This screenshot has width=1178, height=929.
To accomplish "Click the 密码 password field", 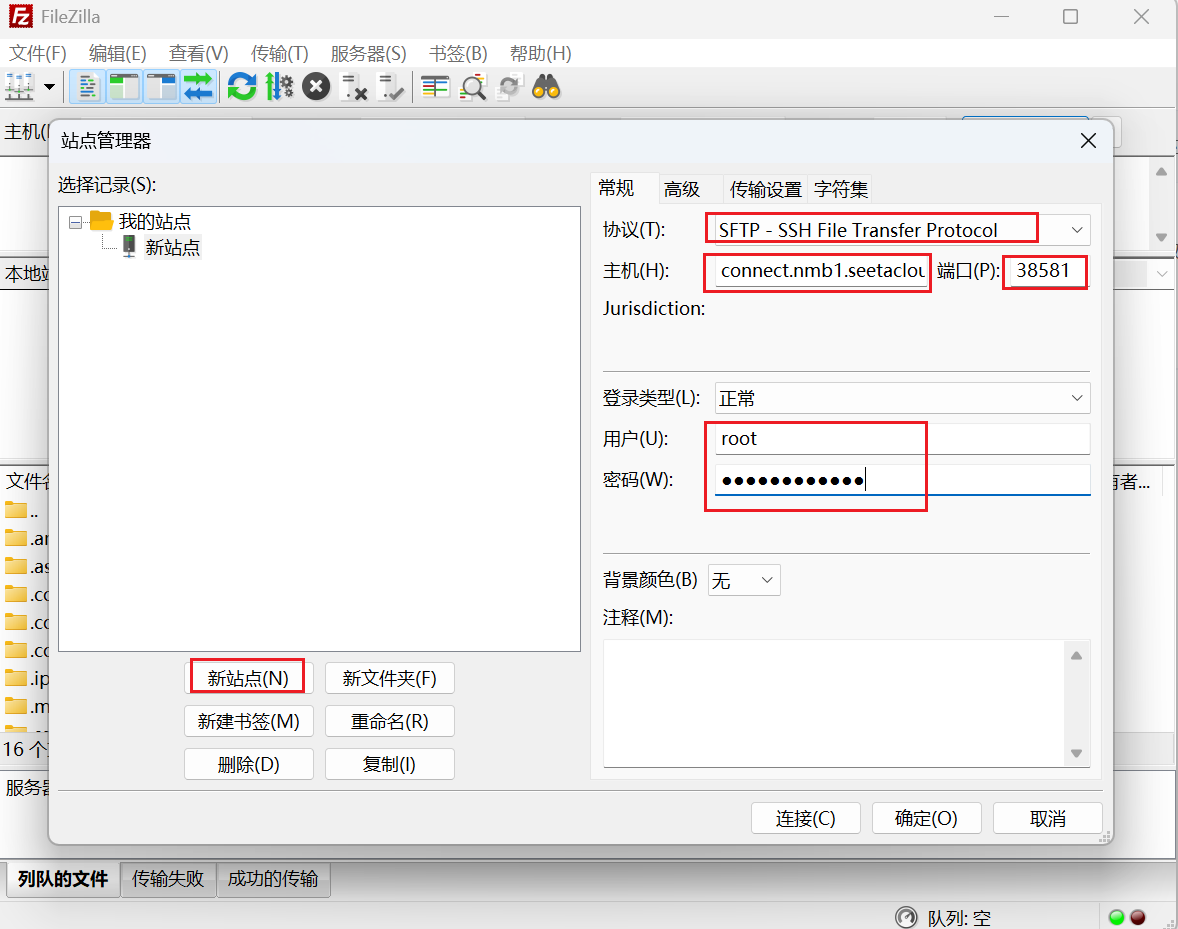I will [902, 479].
